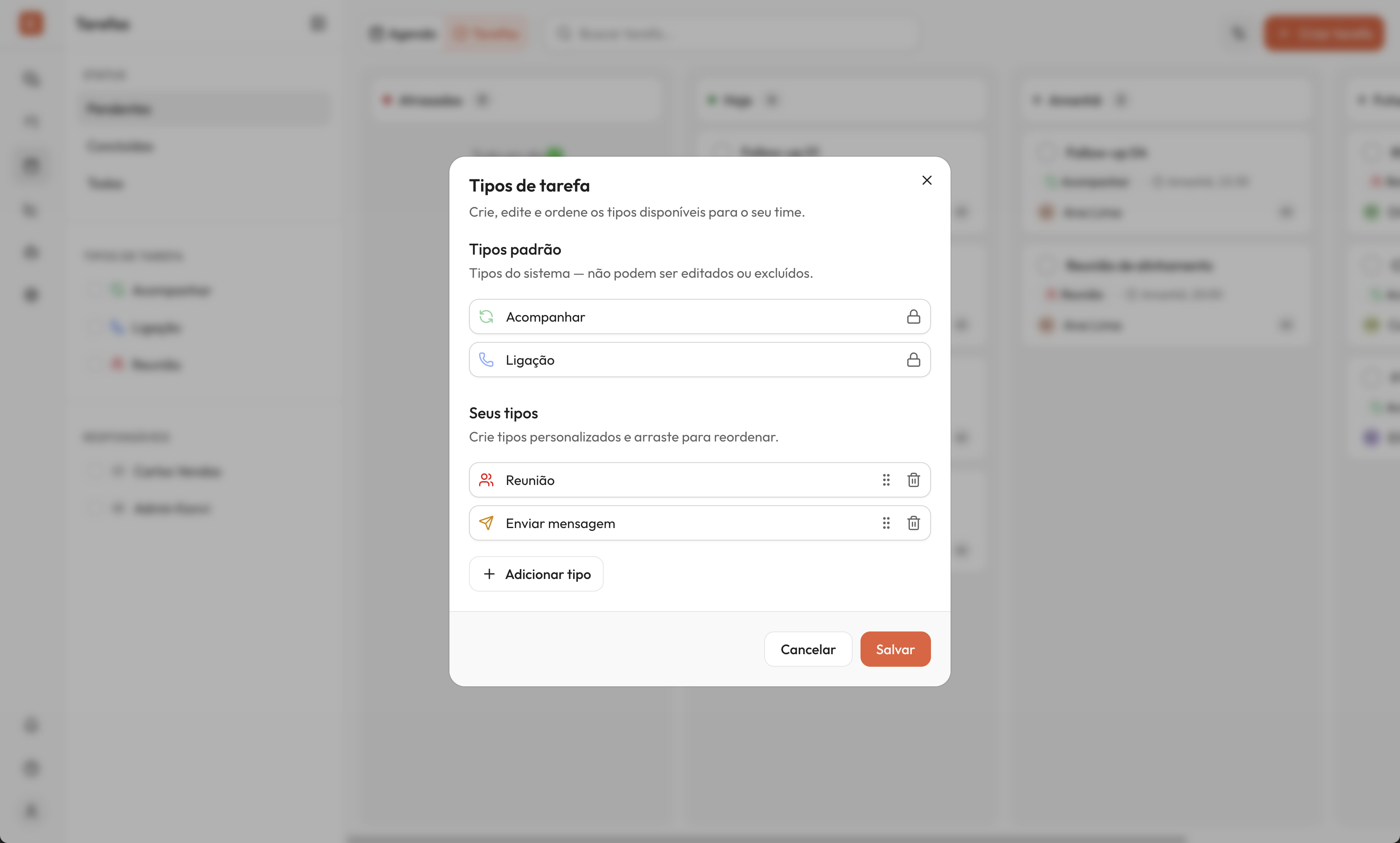The image size is (1400, 843).
Task: Click the paper plane icon for Enviar mensagem
Action: (x=486, y=523)
